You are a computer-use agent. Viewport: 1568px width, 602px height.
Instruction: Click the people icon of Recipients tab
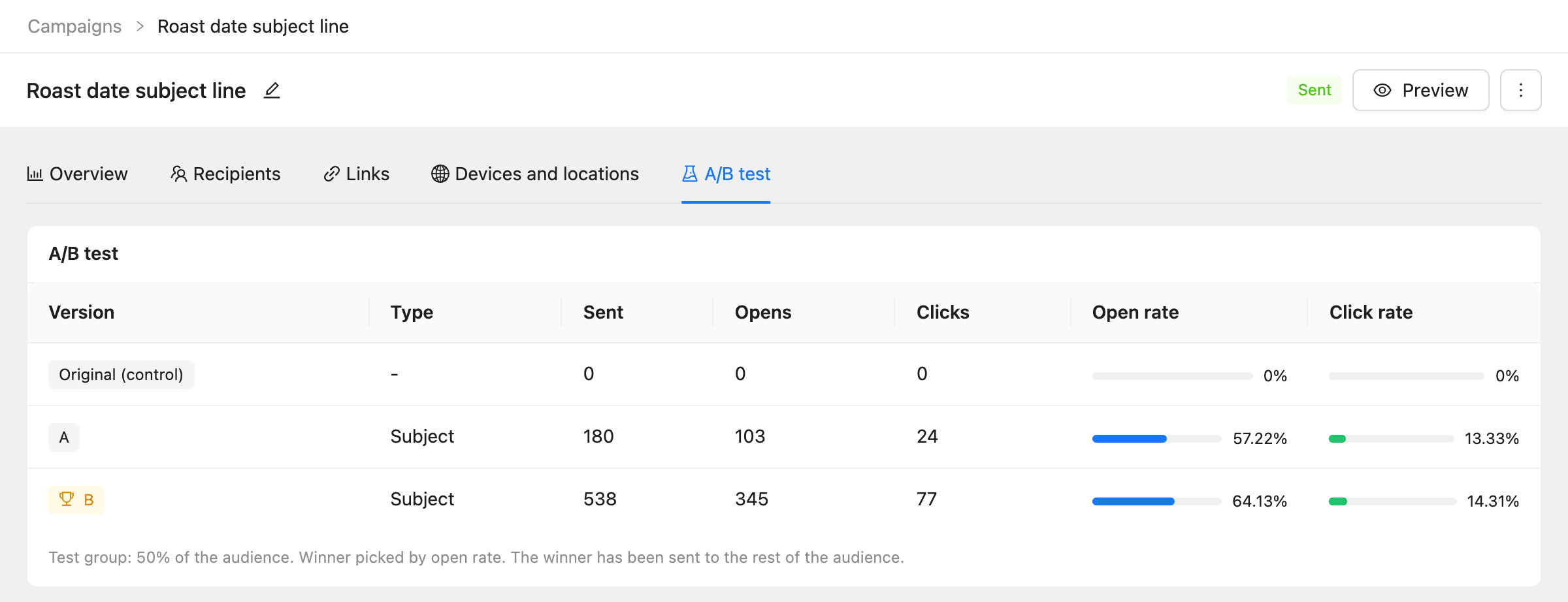pyautogui.click(x=179, y=174)
